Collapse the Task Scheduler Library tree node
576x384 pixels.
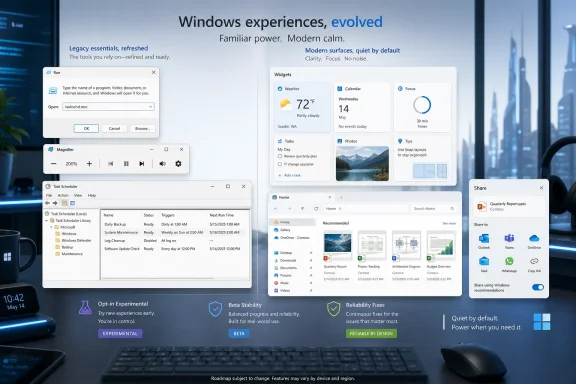47,220
